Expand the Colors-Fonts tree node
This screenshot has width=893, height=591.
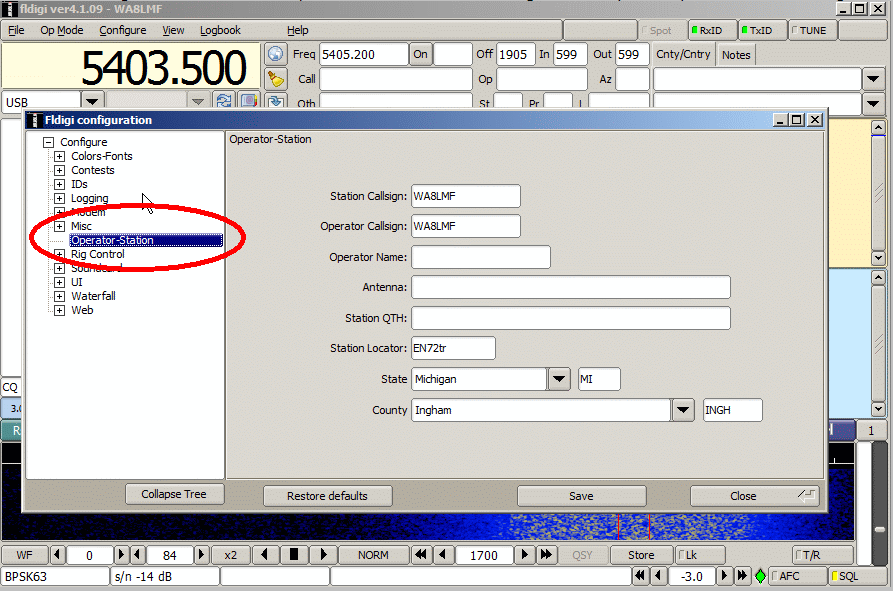pos(59,156)
